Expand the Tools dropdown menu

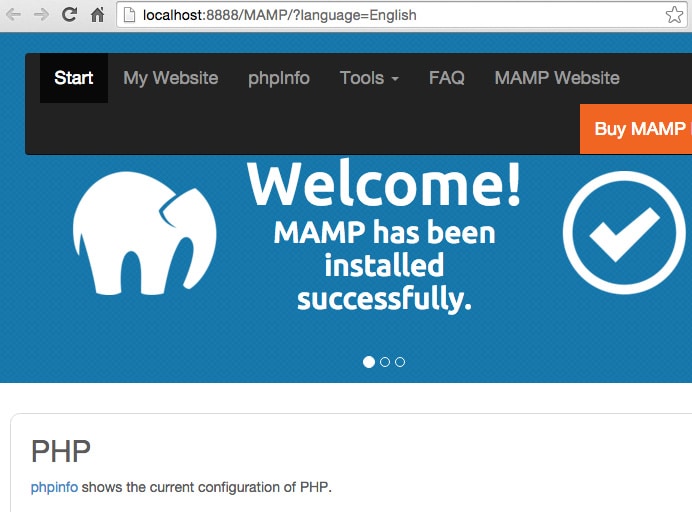pyautogui.click(x=369, y=78)
